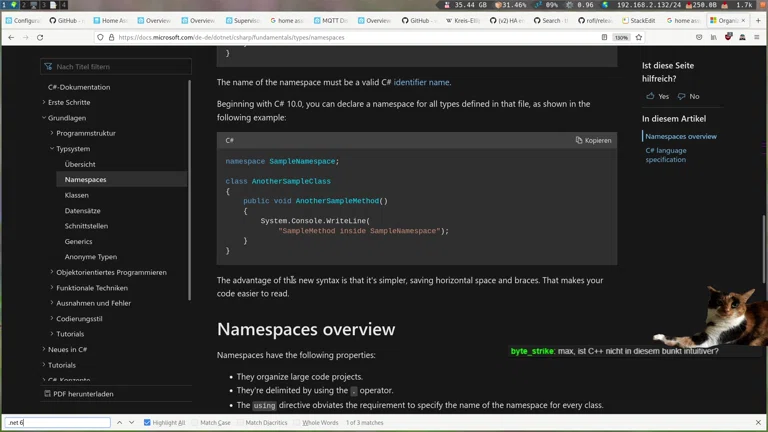Close the find bar
Image resolution: width=768 pixels, height=432 pixels.
pyautogui.click(x=758, y=422)
